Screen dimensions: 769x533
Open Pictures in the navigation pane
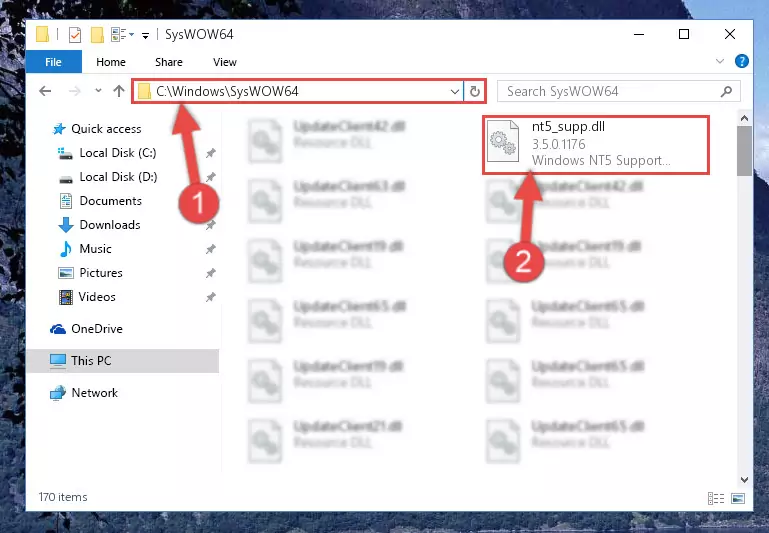point(101,273)
